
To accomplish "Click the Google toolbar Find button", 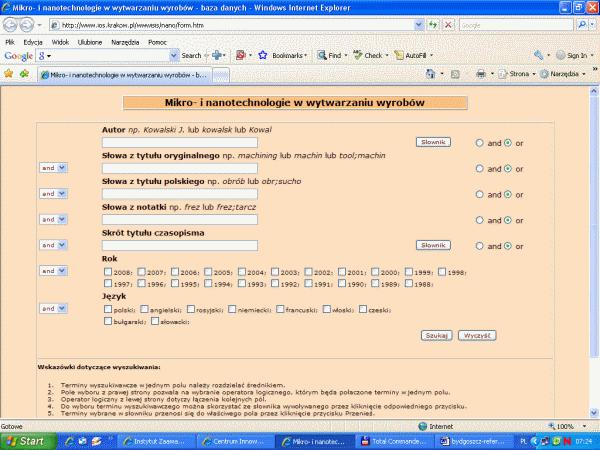I will tap(333, 56).
